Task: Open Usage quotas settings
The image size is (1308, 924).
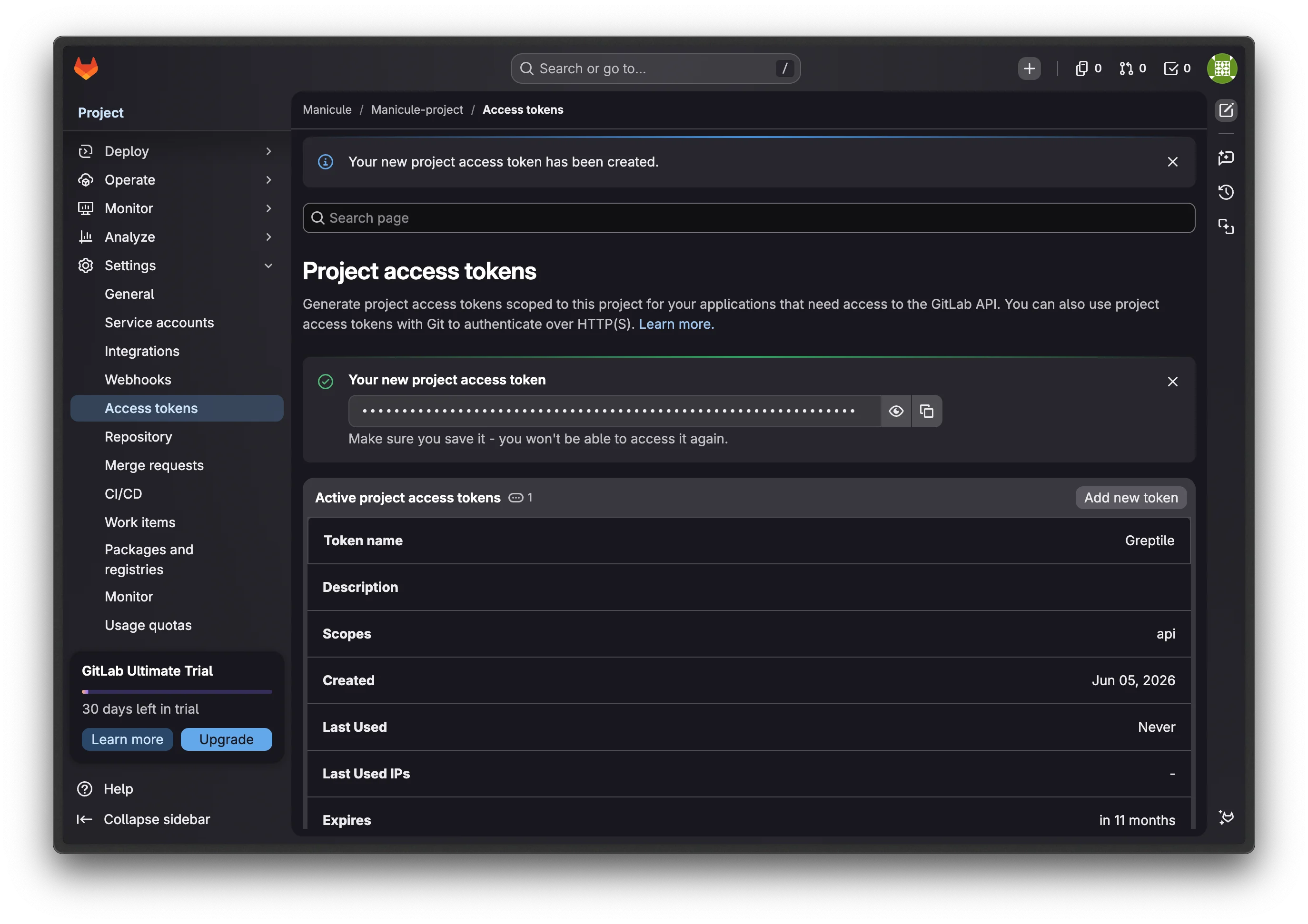Action: [x=177, y=625]
